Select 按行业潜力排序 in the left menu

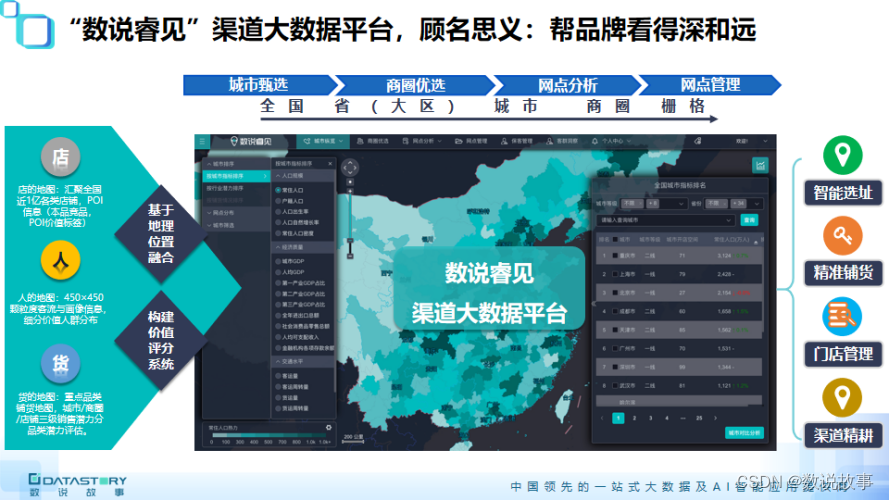(236, 188)
